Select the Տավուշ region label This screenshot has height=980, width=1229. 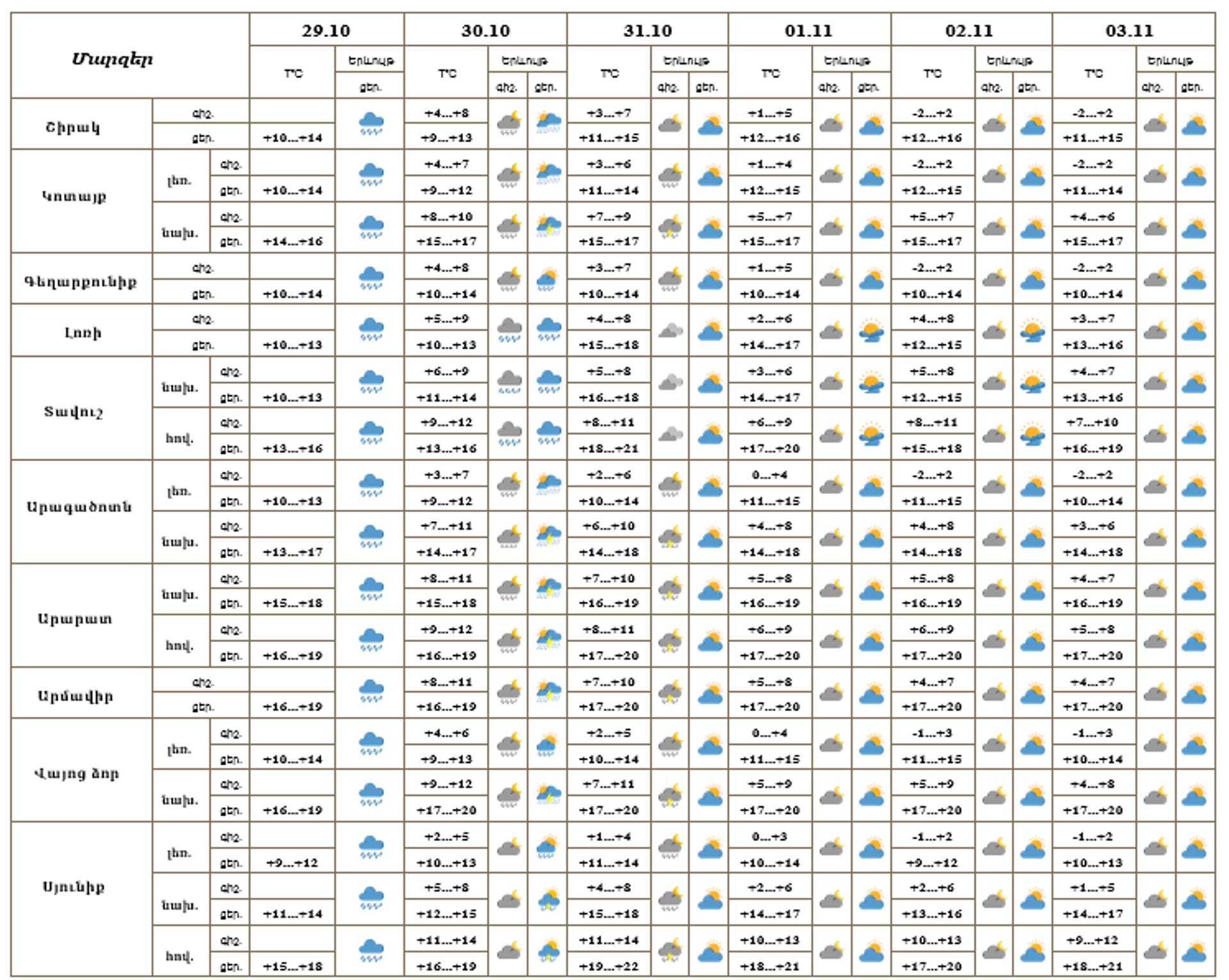pyautogui.click(x=73, y=410)
